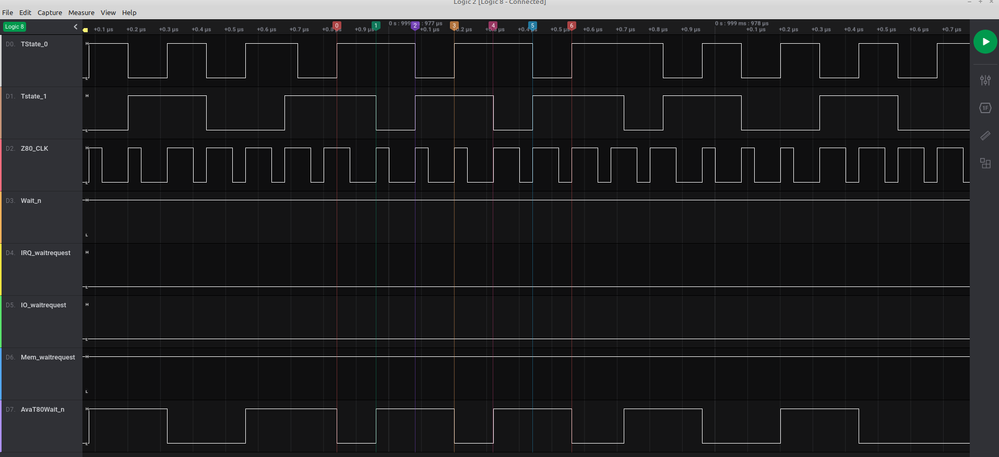Screen dimensions: 999x457
Task: Select the IRQ_waitrequest channel label
Action: tap(45, 253)
